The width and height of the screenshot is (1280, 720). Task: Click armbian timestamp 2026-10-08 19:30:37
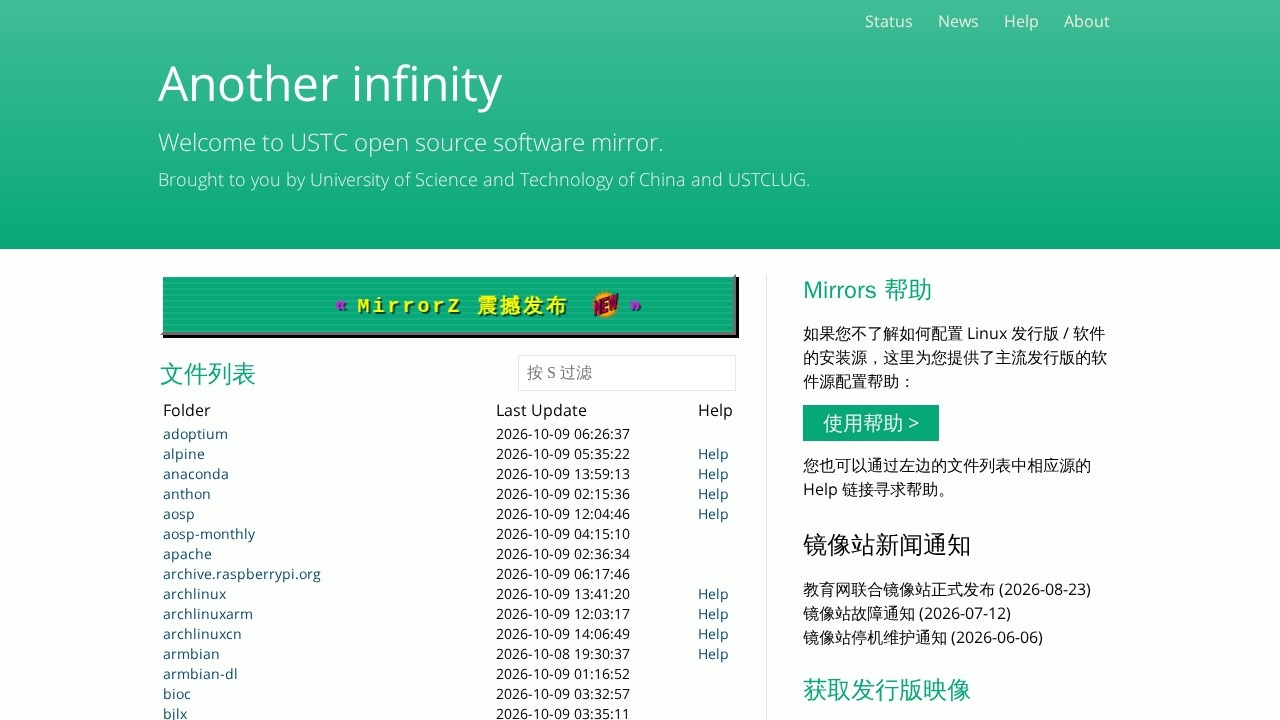[563, 654]
